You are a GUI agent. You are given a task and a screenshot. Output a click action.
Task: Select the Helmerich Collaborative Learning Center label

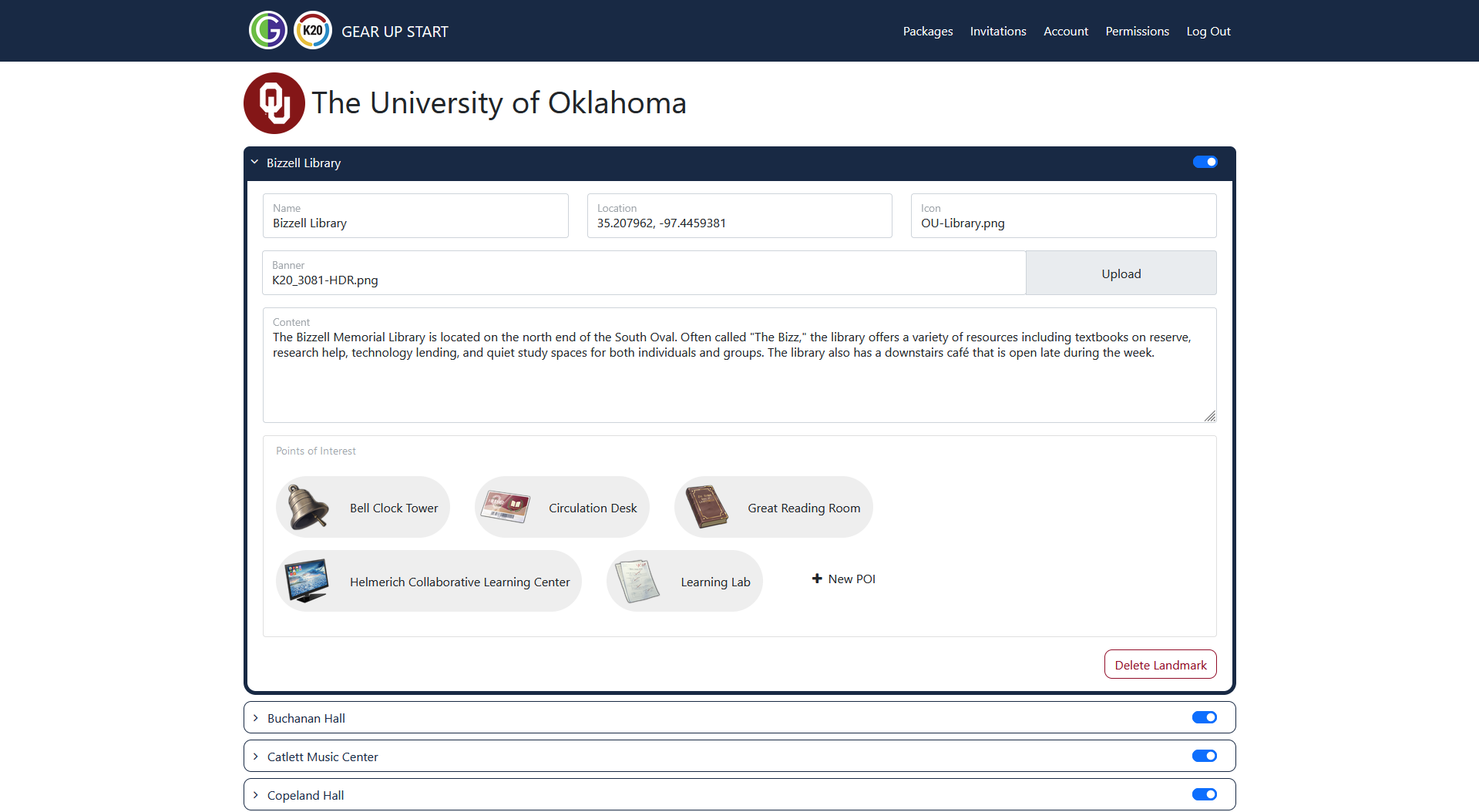pos(459,582)
